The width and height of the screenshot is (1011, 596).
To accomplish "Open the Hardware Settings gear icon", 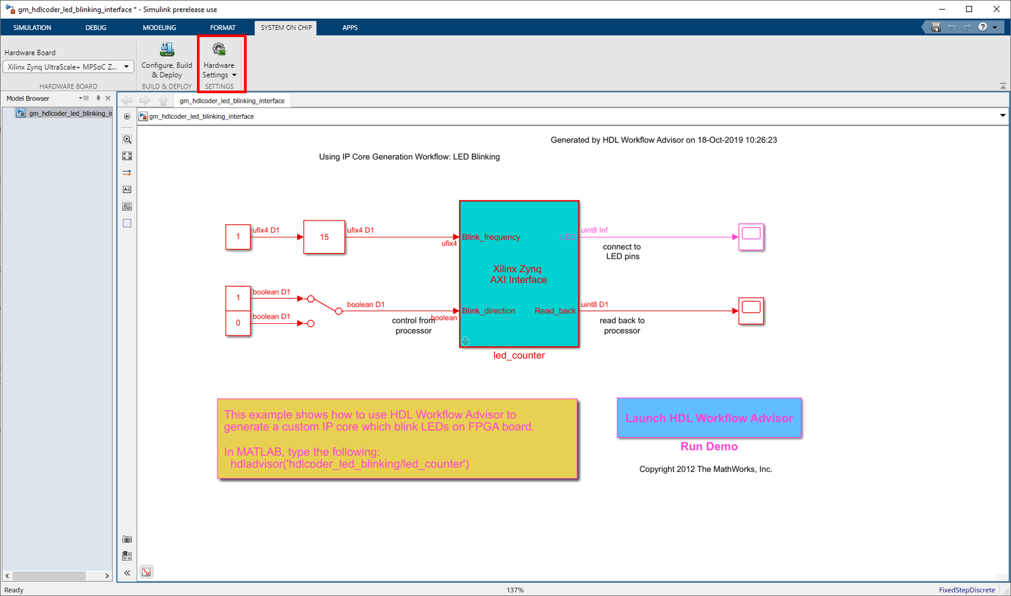I will tap(219, 50).
